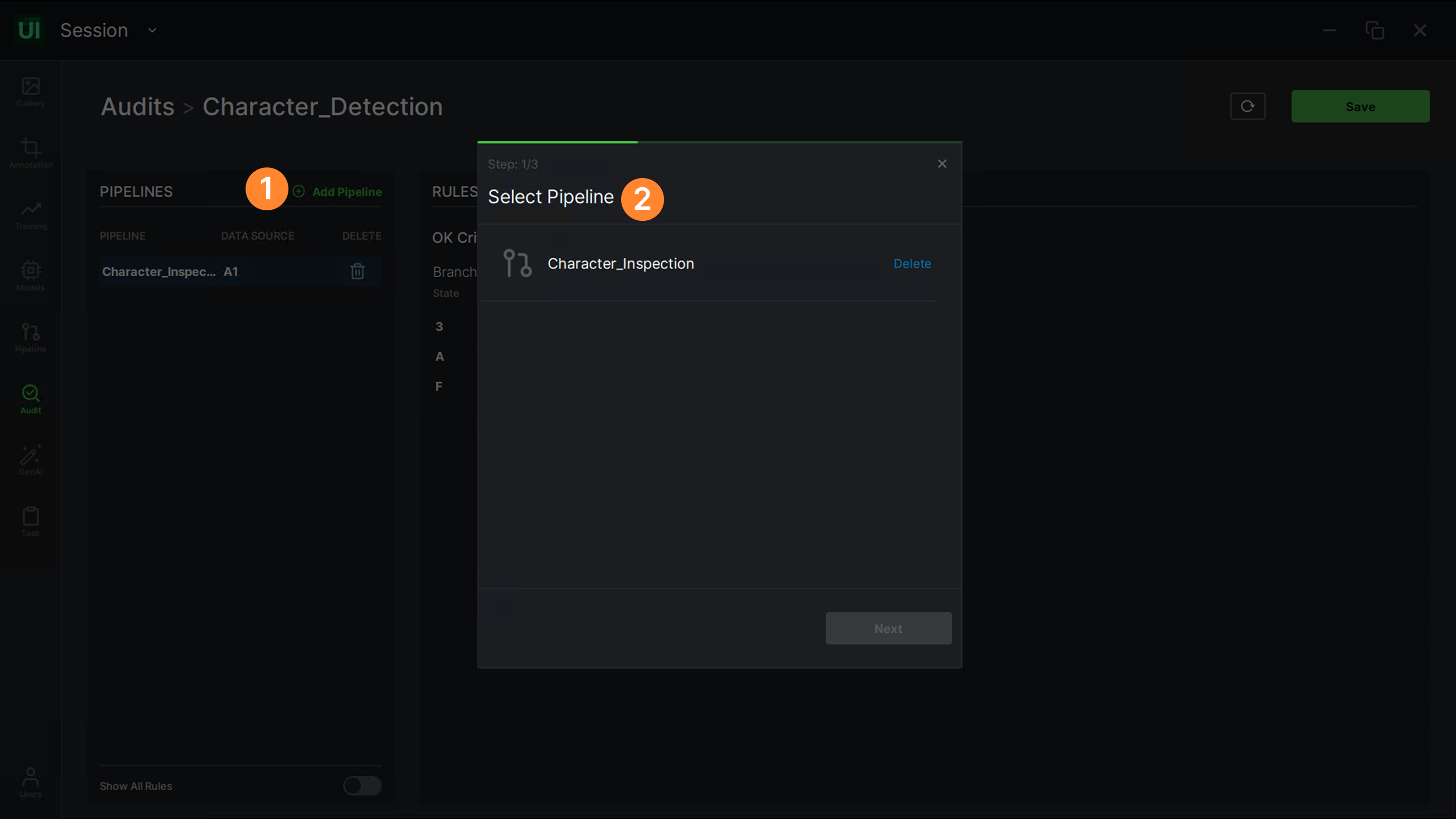Click the PIPELINE column header
Viewport: 1456px width, 819px height.
pyautogui.click(x=123, y=236)
